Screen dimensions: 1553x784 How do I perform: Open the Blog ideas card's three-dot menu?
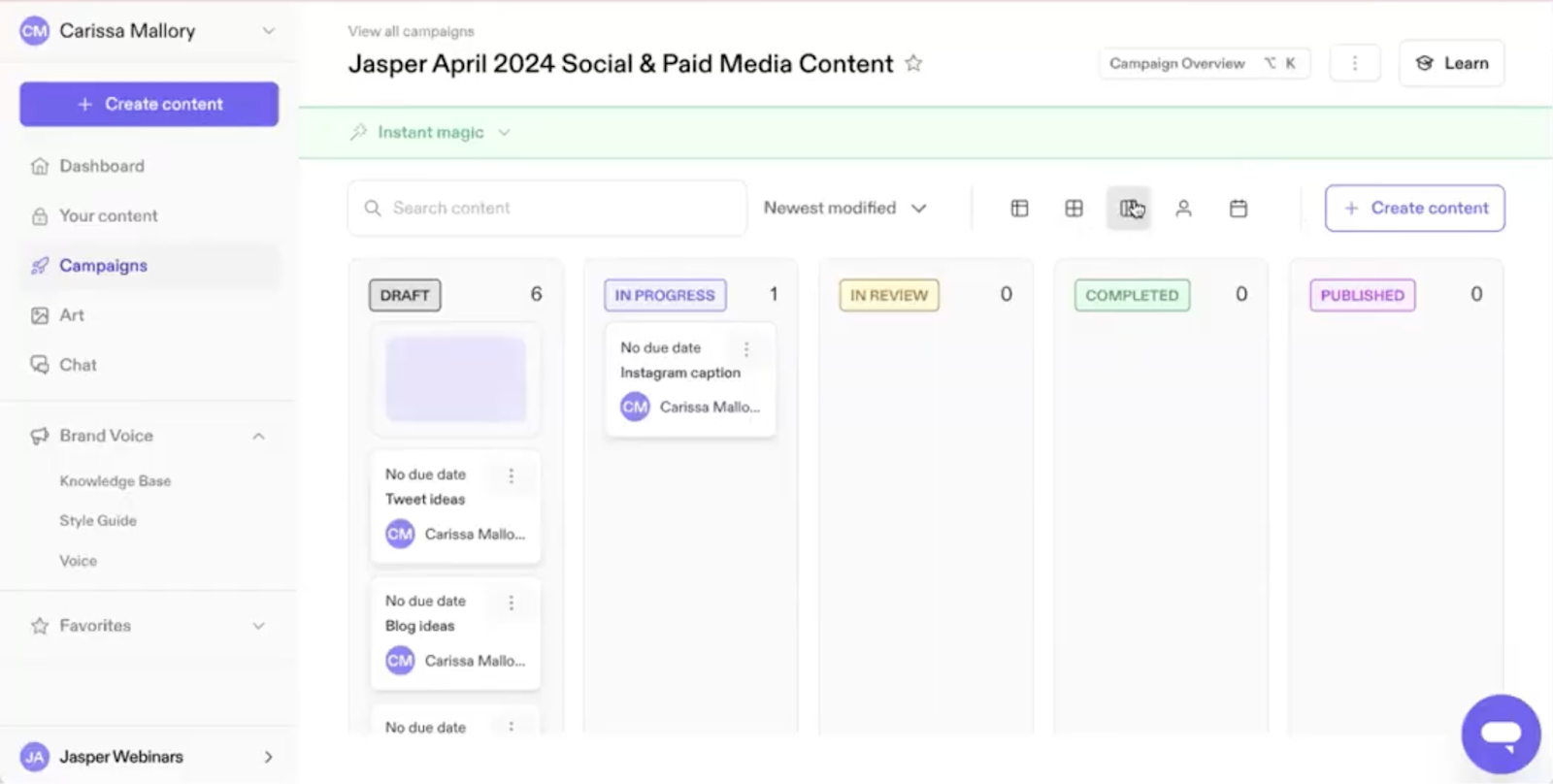point(512,603)
